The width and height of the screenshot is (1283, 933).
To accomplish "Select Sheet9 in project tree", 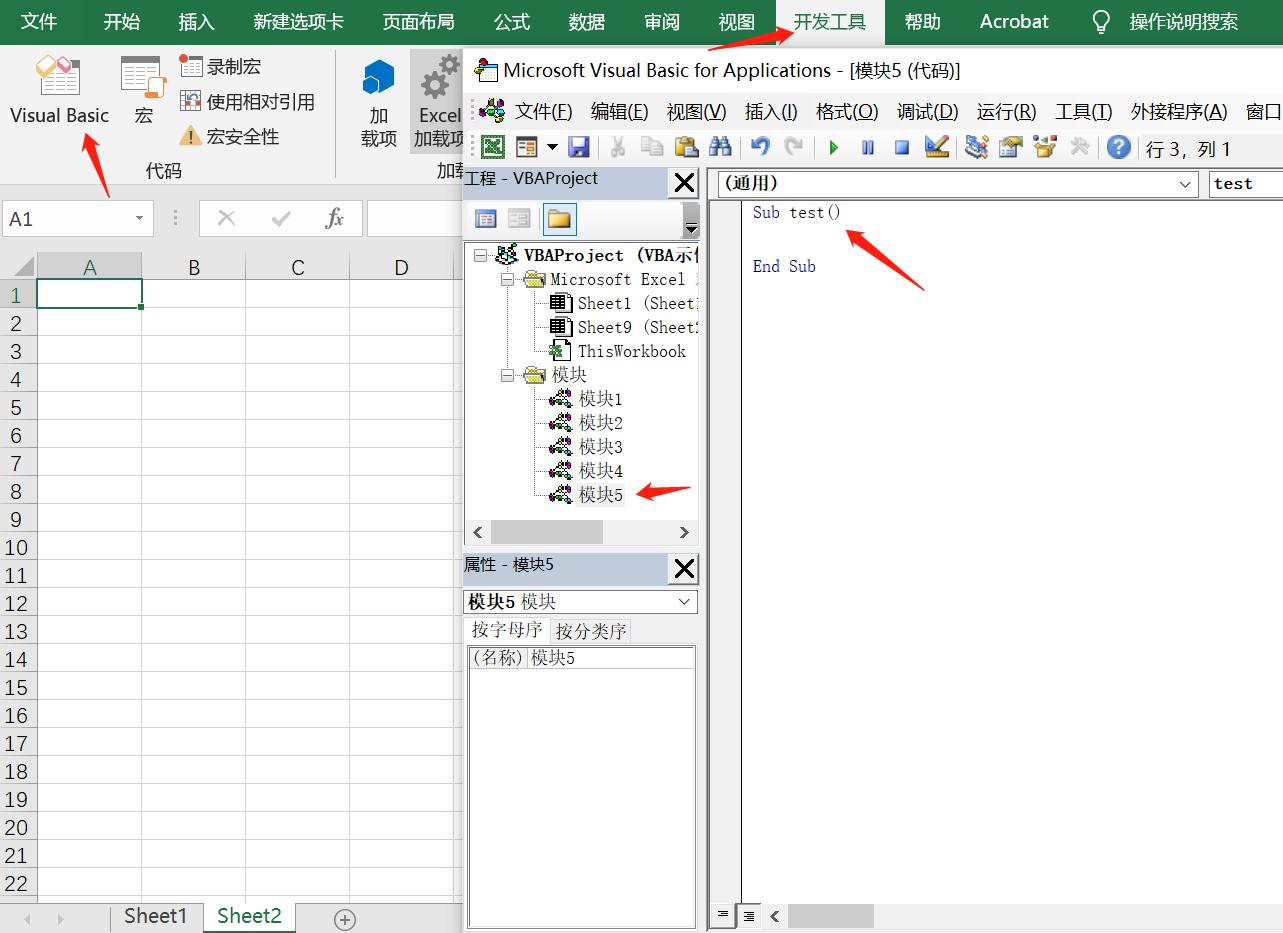I will coord(623,327).
